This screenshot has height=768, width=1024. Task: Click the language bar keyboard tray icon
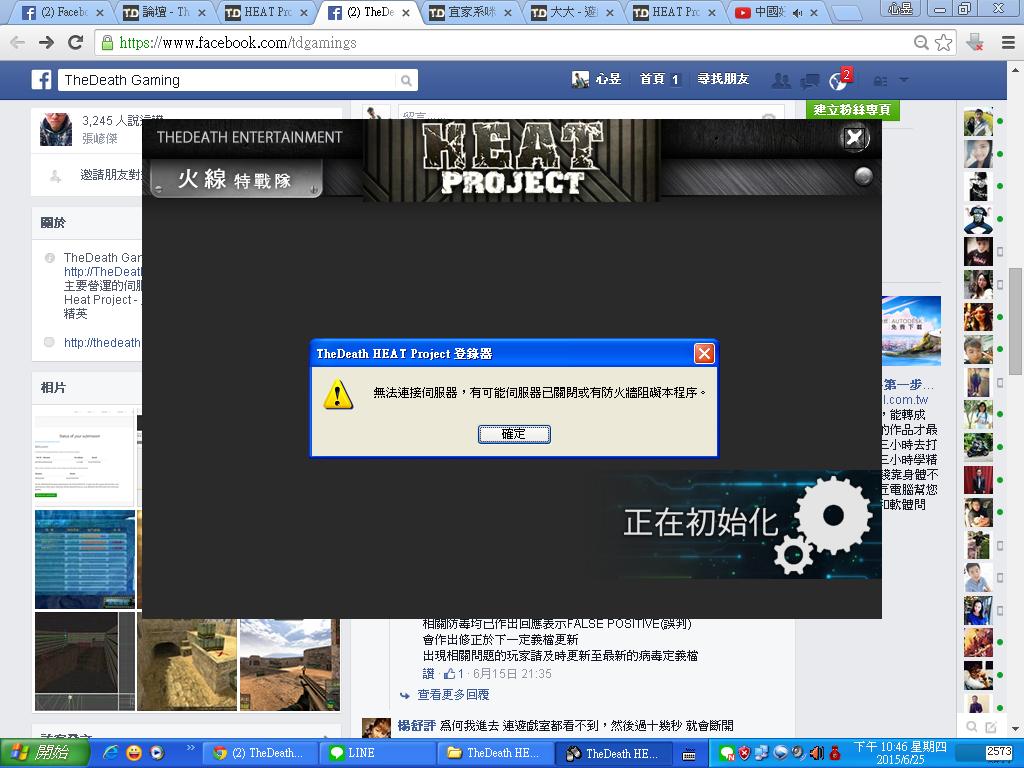[x=688, y=755]
